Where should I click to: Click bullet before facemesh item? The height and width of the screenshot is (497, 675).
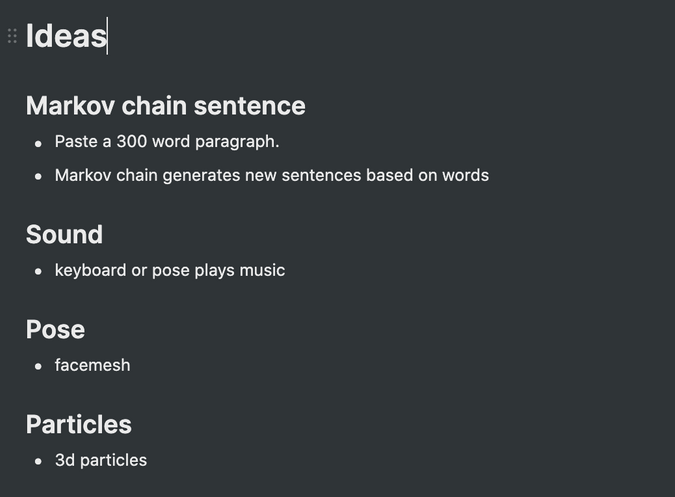coord(38,366)
